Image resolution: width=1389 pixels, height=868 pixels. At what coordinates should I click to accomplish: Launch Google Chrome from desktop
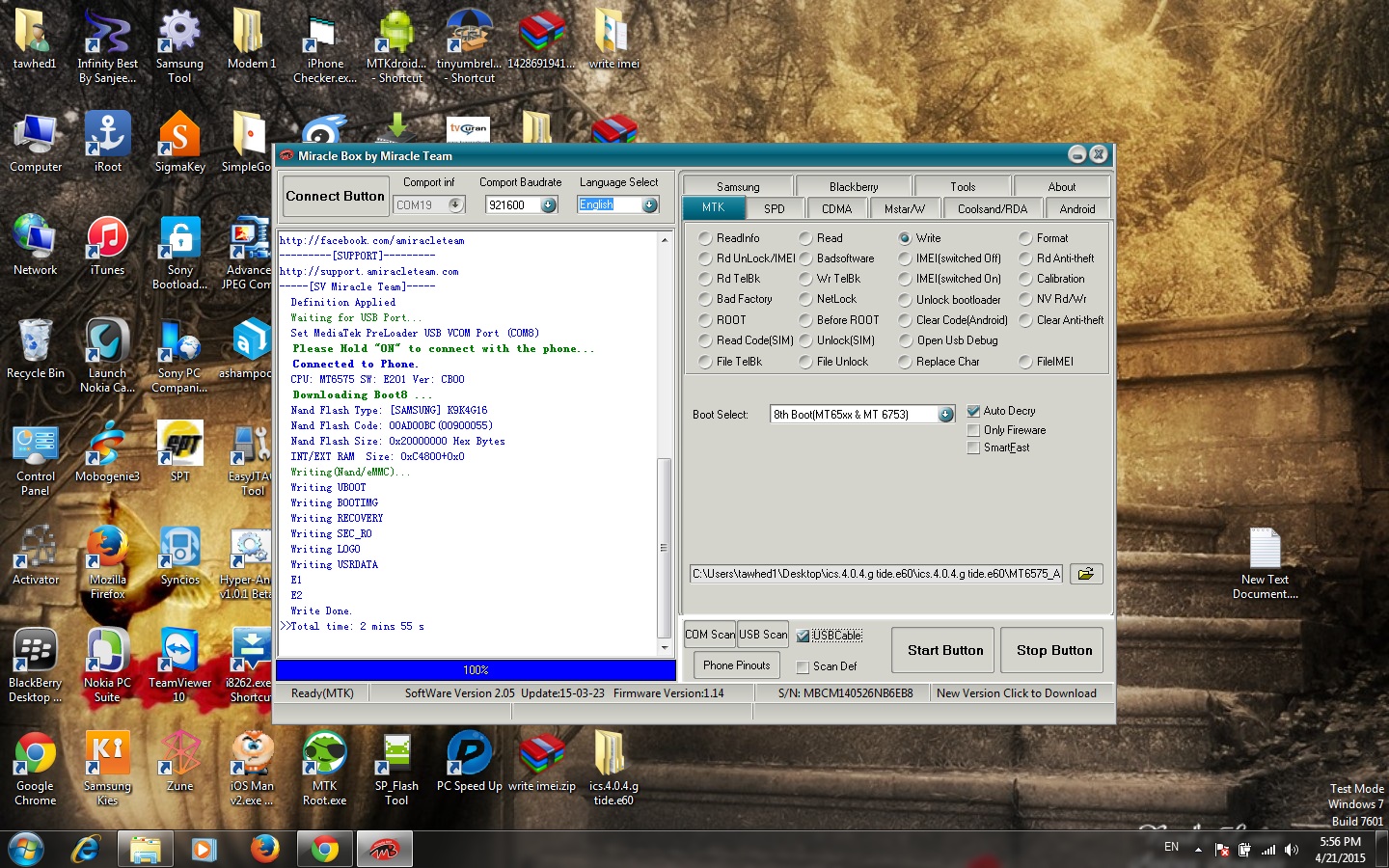[36, 769]
